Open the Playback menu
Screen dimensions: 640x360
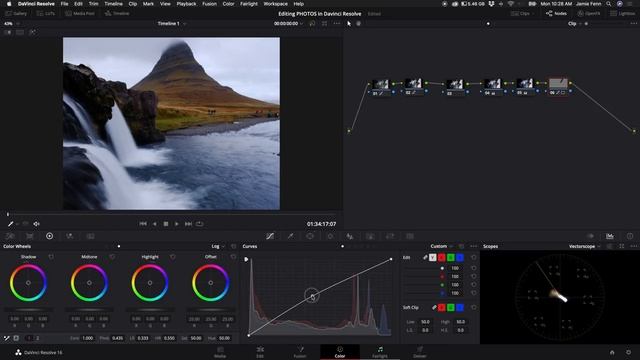tap(186, 4)
